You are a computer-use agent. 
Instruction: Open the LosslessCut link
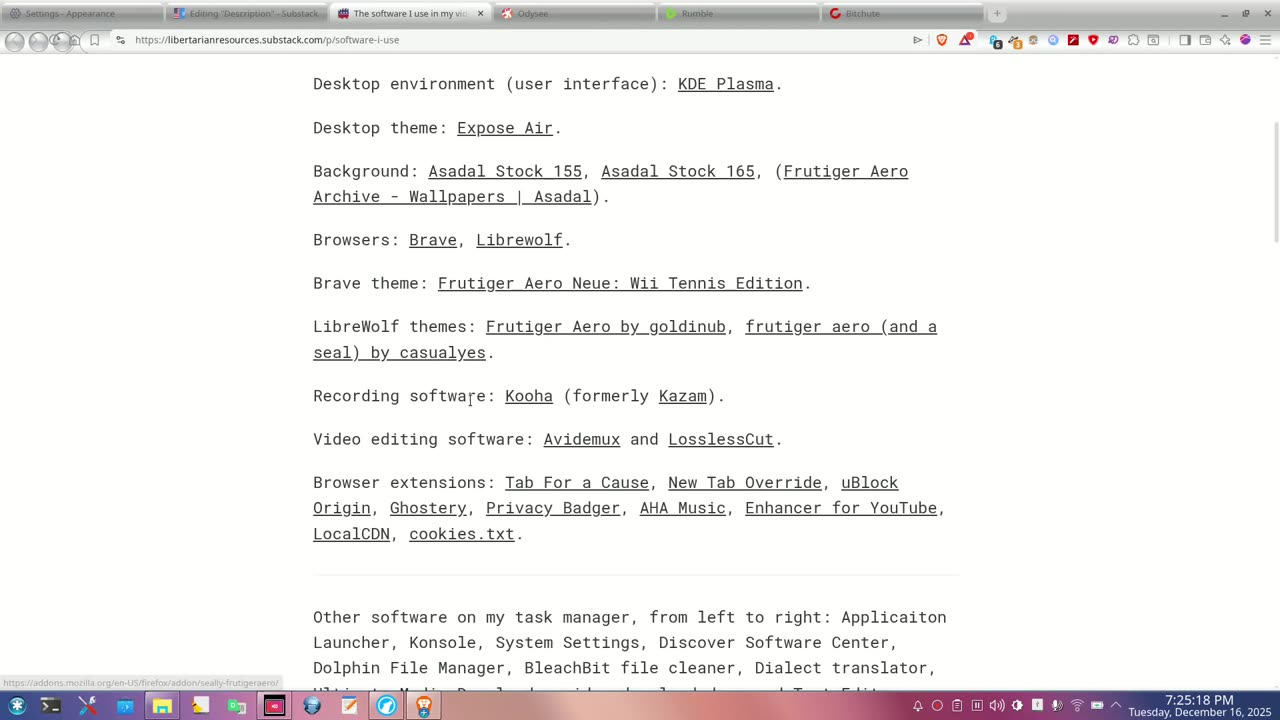721,439
